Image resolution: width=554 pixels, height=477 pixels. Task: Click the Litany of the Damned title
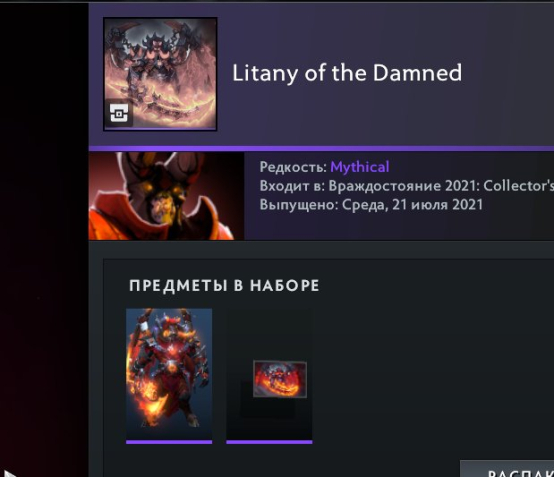pyautogui.click(x=347, y=73)
